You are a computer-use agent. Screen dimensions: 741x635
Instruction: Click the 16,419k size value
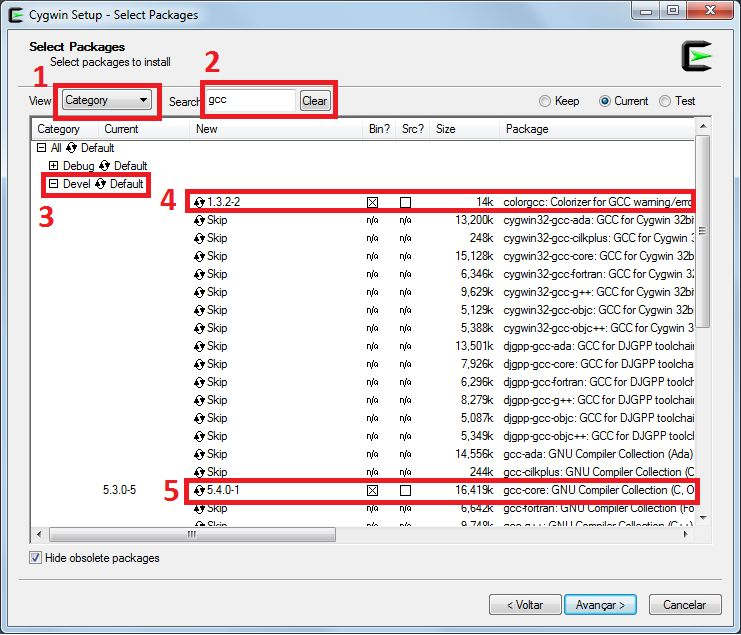[x=474, y=490]
